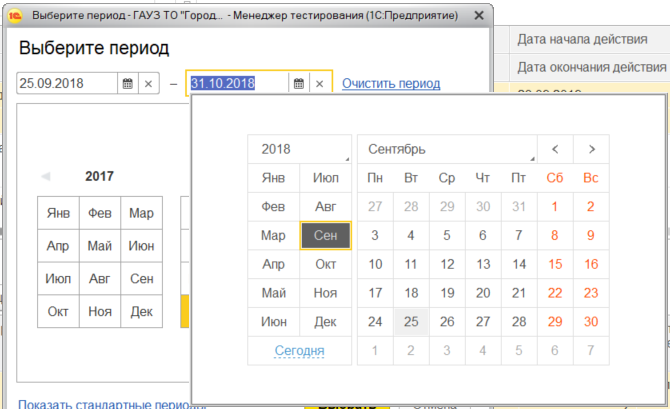The width and height of the screenshot is (670, 409).
Task: Open calendar icon beside end date 31.10.2018
Action: 298,84
